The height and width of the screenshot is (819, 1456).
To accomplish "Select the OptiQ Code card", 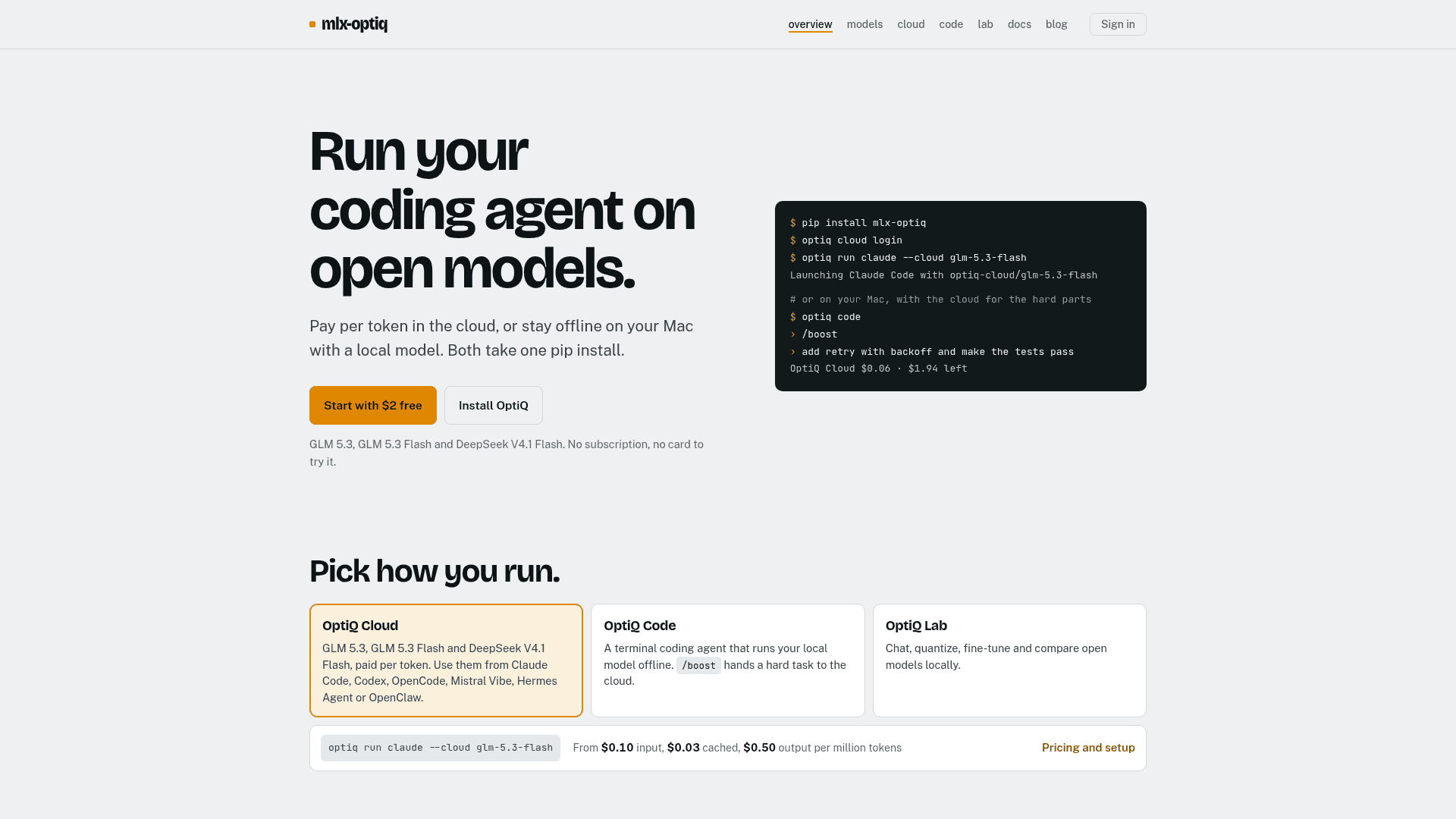I will coord(728,661).
